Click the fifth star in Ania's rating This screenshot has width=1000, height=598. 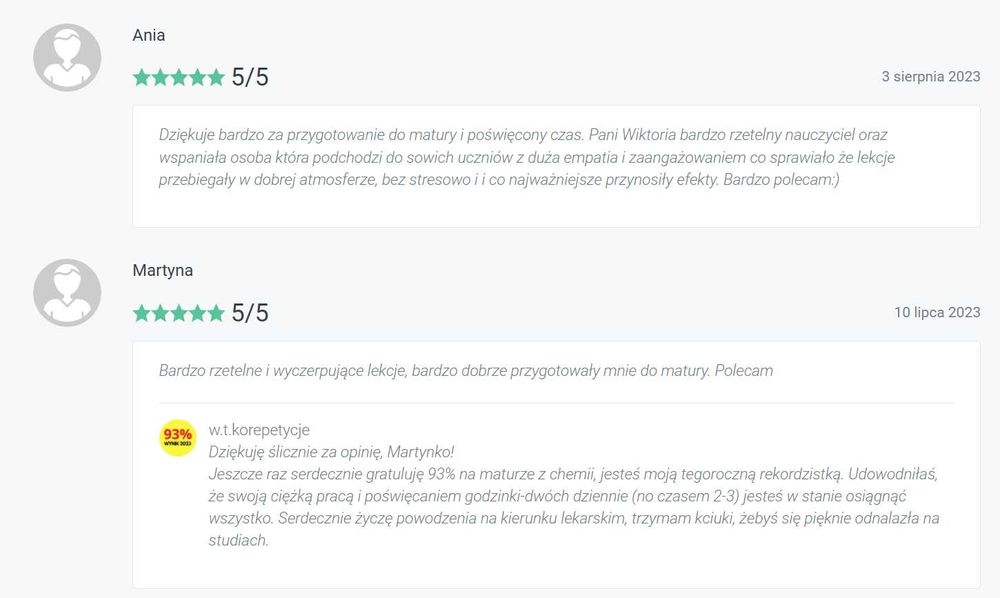pos(215,78)
